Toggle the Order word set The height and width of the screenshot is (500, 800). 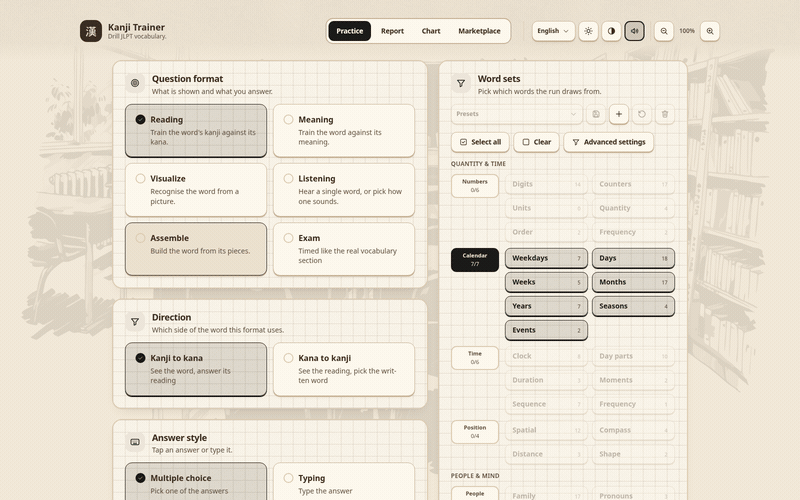pyautogui.click(x=546, y=232)
